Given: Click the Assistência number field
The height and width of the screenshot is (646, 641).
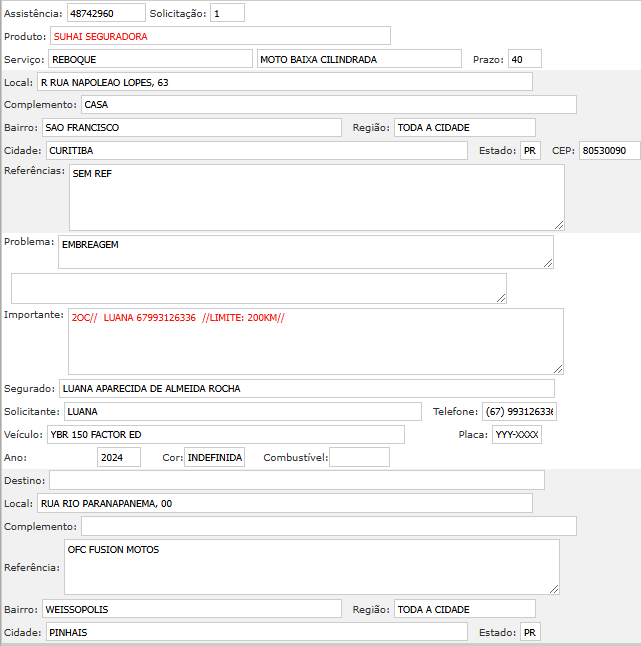Looking at the screenshot, I should (x=106, y=14).
